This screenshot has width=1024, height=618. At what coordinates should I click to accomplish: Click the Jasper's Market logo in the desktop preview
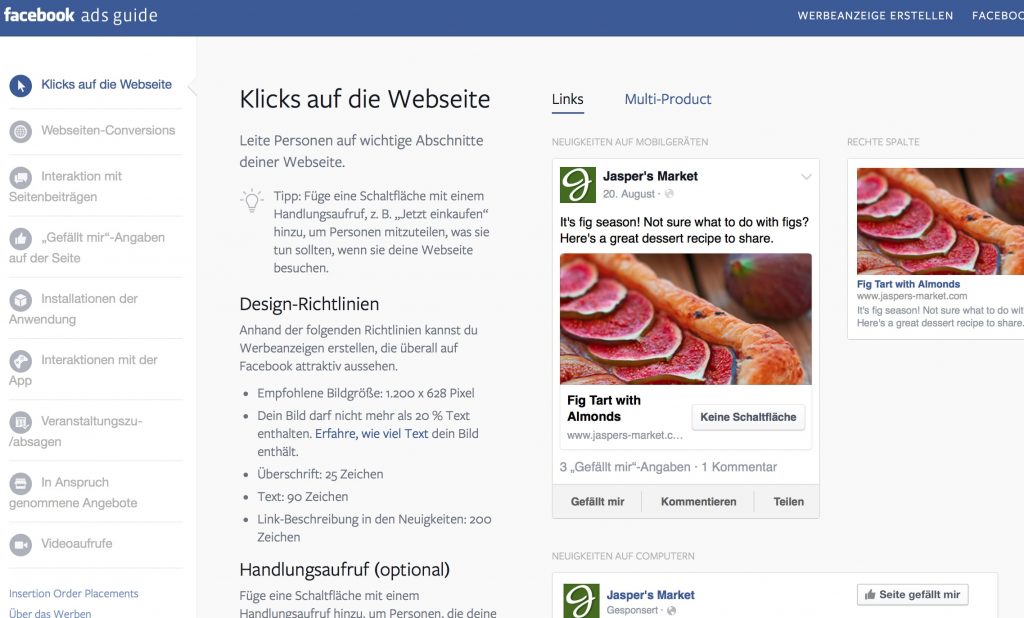pos(581,601)
